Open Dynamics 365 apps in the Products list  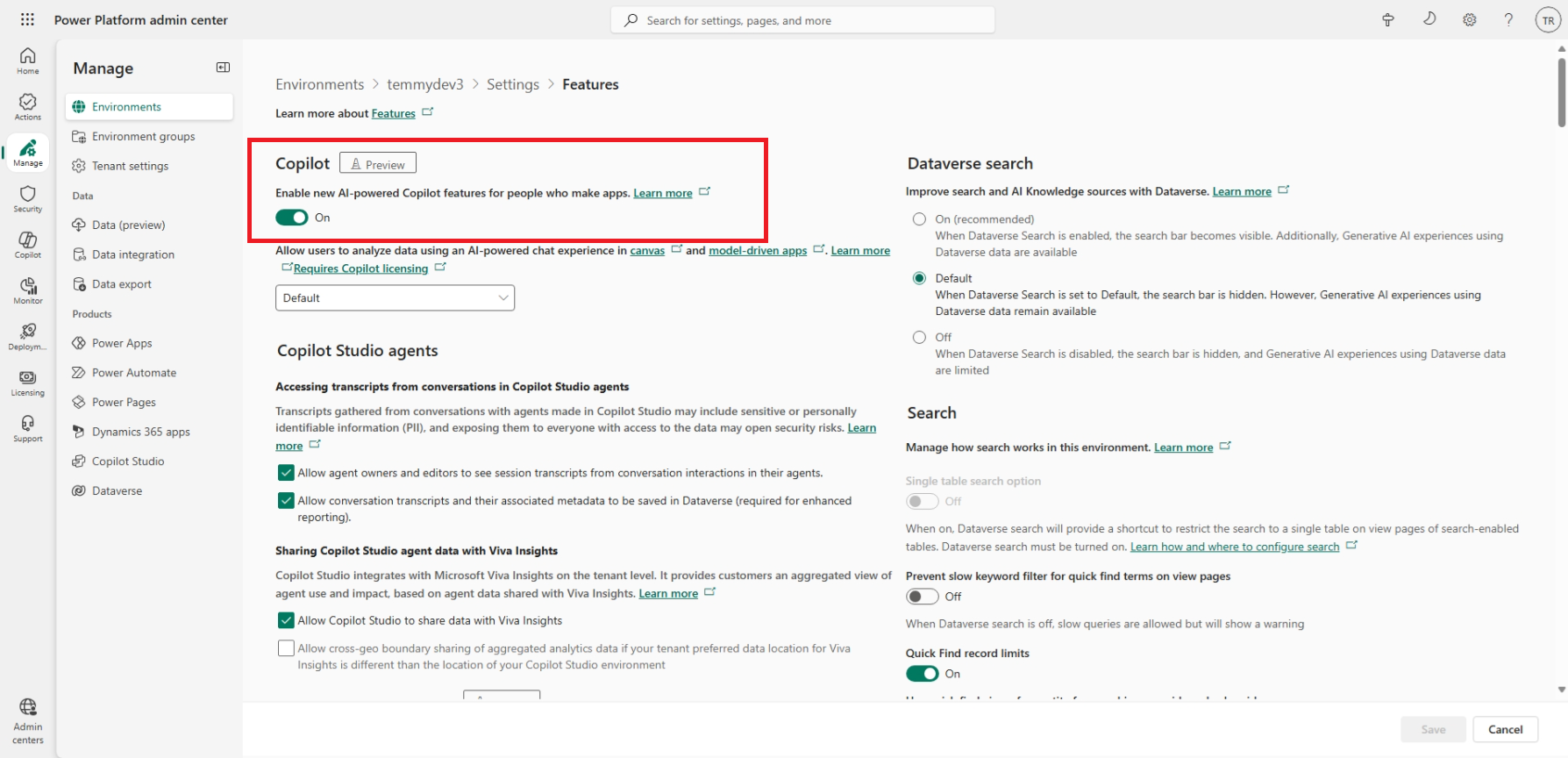pos(149,432)
